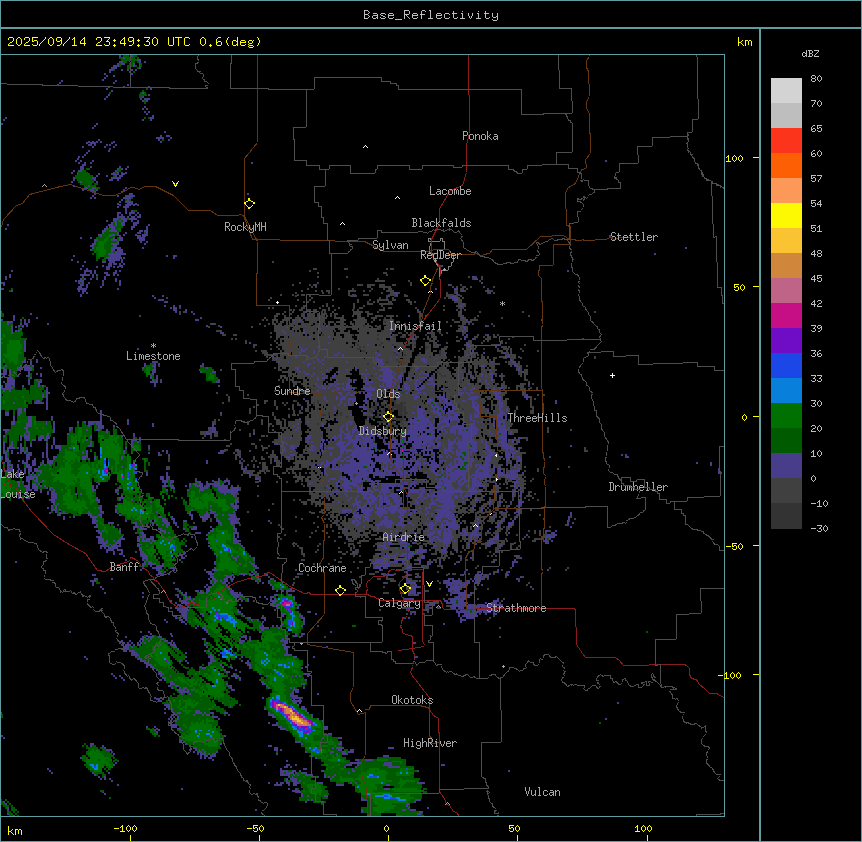Click the -10 value in the dBZ legend
This screenshot has width=862, height=842.
pyautogui.click(x=819, y=503)
